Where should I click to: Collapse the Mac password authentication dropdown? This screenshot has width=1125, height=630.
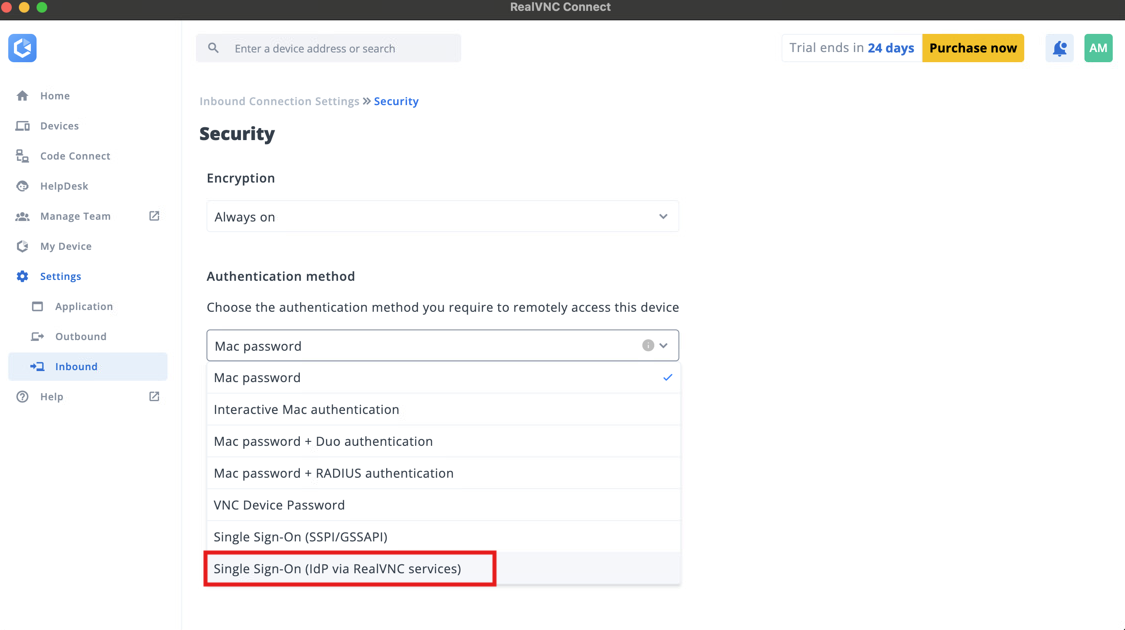pos(443,346)
